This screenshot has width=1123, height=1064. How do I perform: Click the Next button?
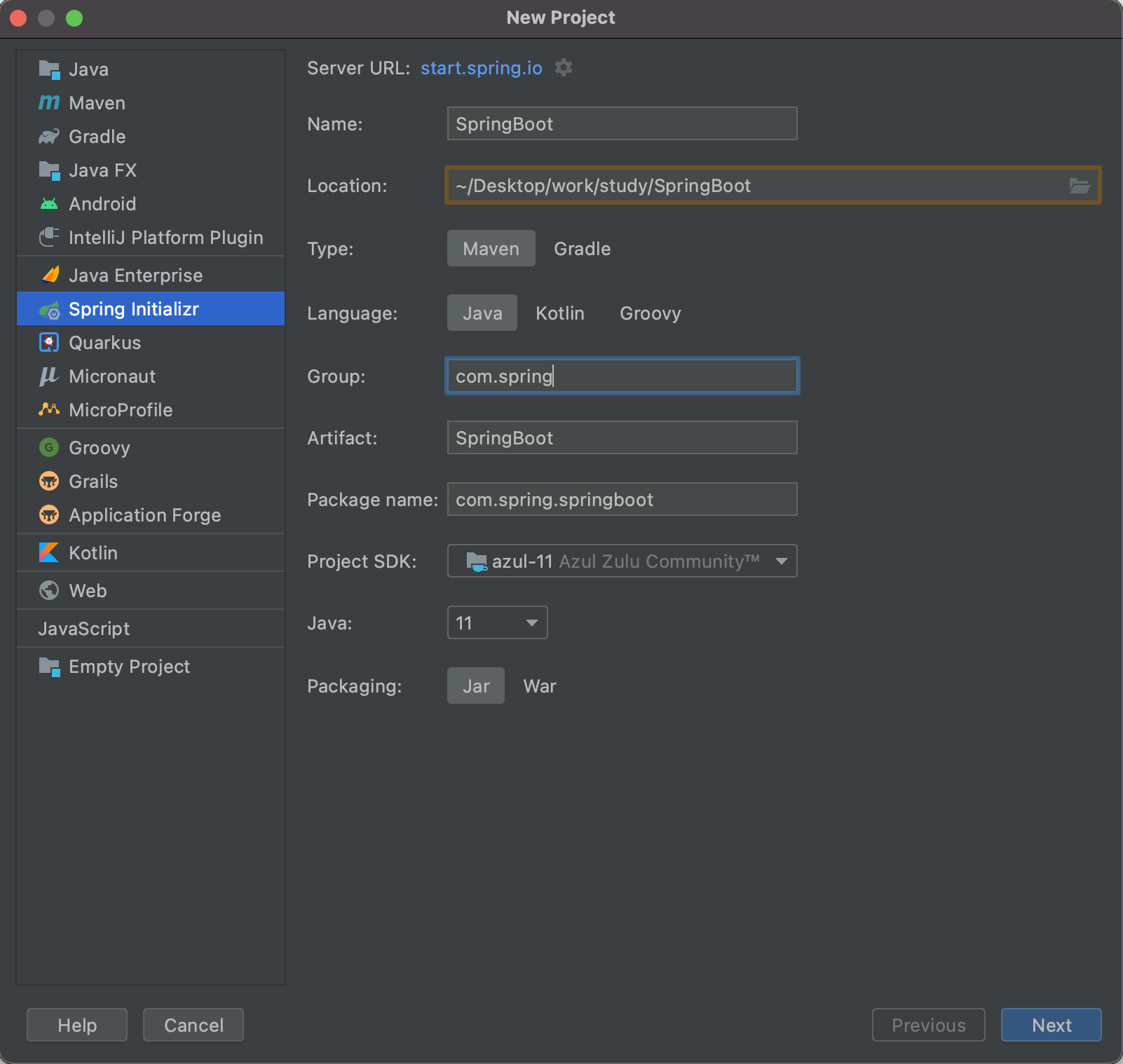1051,1025
